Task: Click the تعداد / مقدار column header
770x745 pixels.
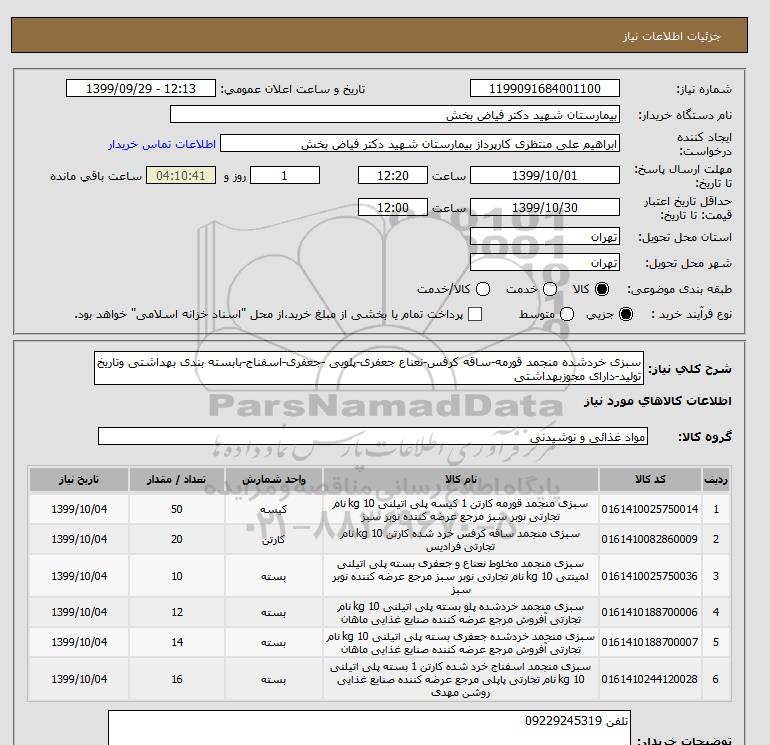Action: pos(177,479)
